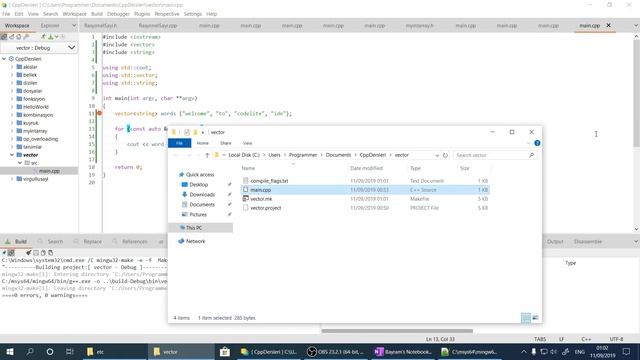Image resolution: width=640 pixels, height=360 pixels.
Task: Open Pictures in Explorer navigation pane
Action: point(198,215)
